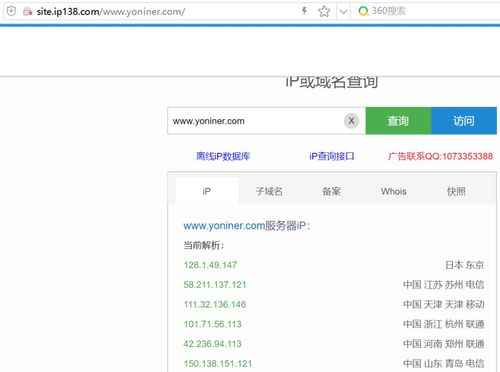Clear the domain input with X button
The height and width of the screenshot is (372, 500).
pos(351,121)
